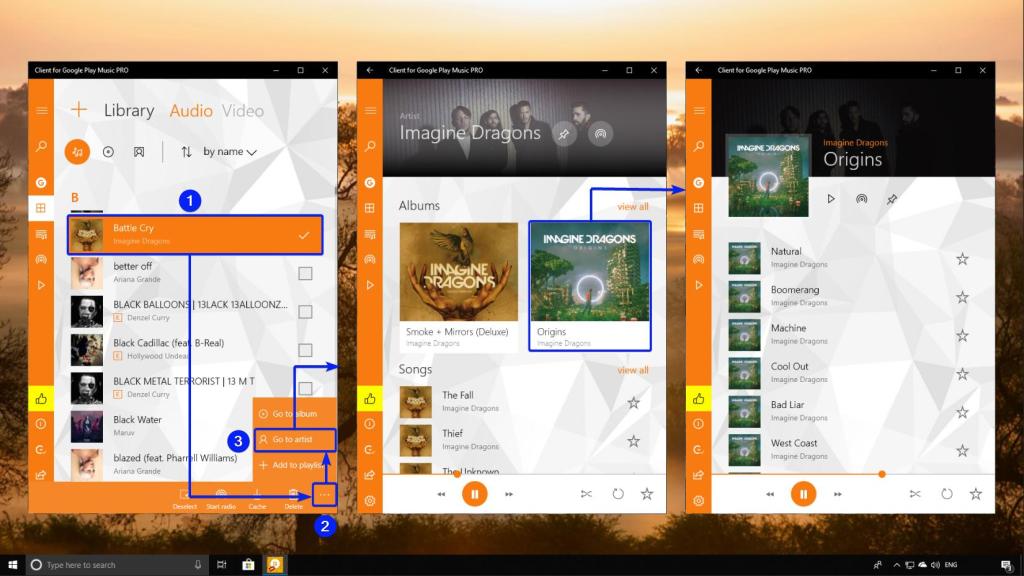The height and width of the screenshot is (576, 1024).
Task: Check the box for the song better off
Action: pos(305,274)
